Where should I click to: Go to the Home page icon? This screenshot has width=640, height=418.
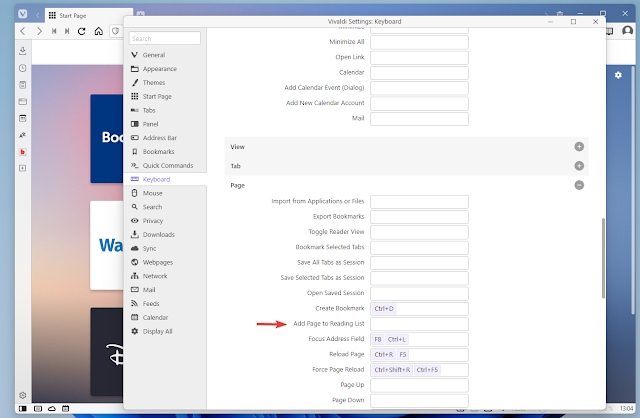pos(99,31)
